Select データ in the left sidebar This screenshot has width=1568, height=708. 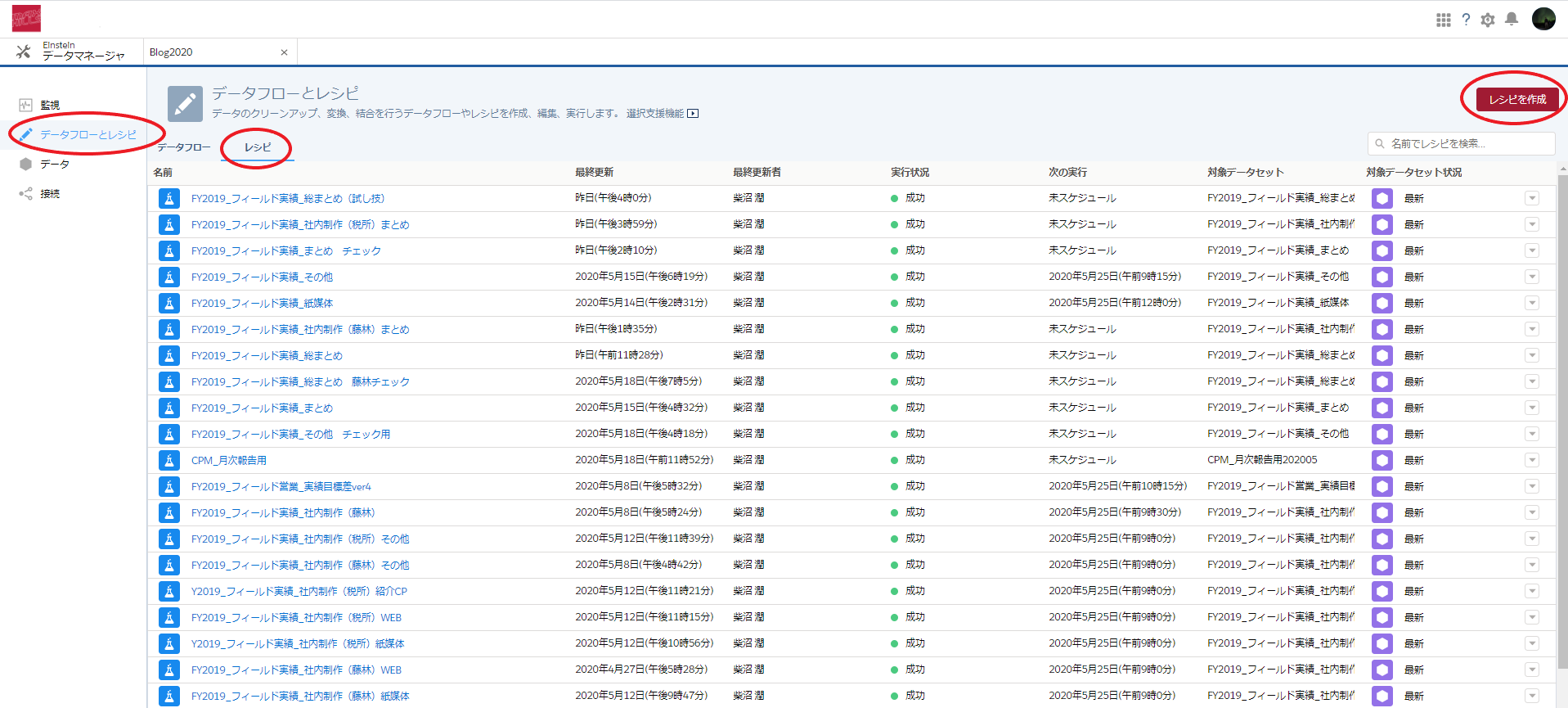click(x=55, y=164)
